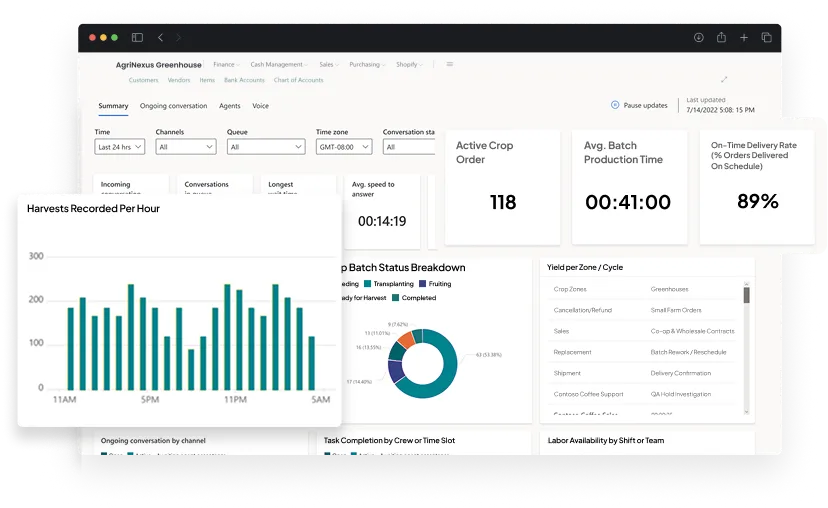Click the share icon in browser toolbar

pyautogui.click(x=721, y=38)
